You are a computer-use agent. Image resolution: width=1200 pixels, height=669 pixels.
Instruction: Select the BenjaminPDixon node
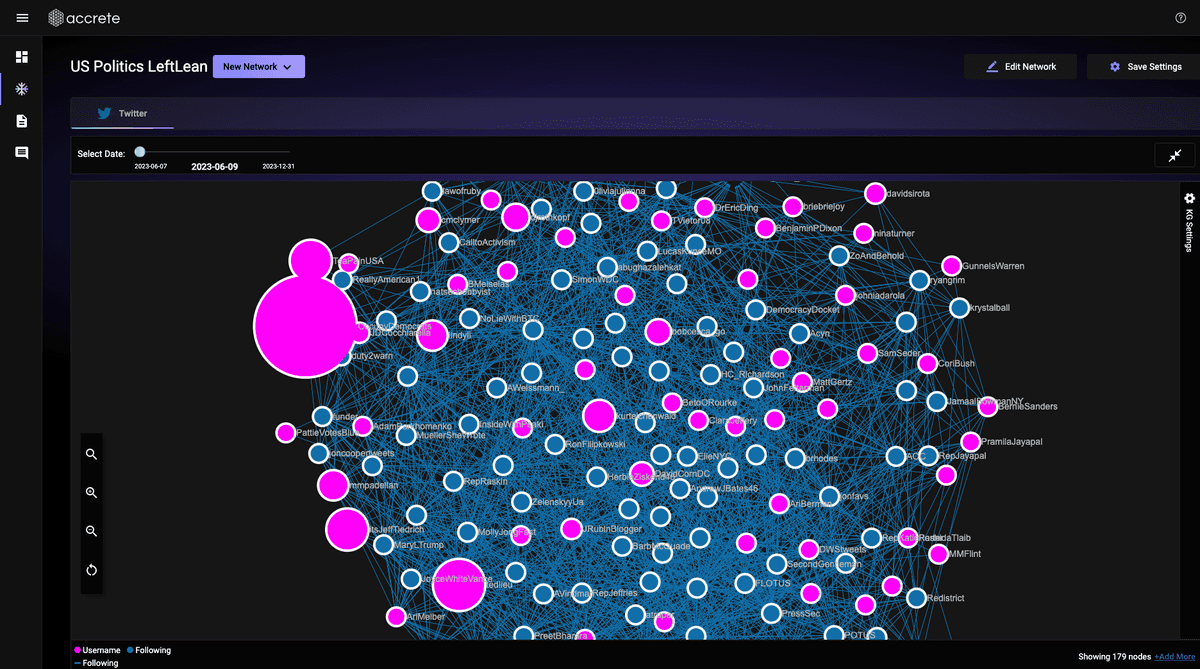point(765,228)
